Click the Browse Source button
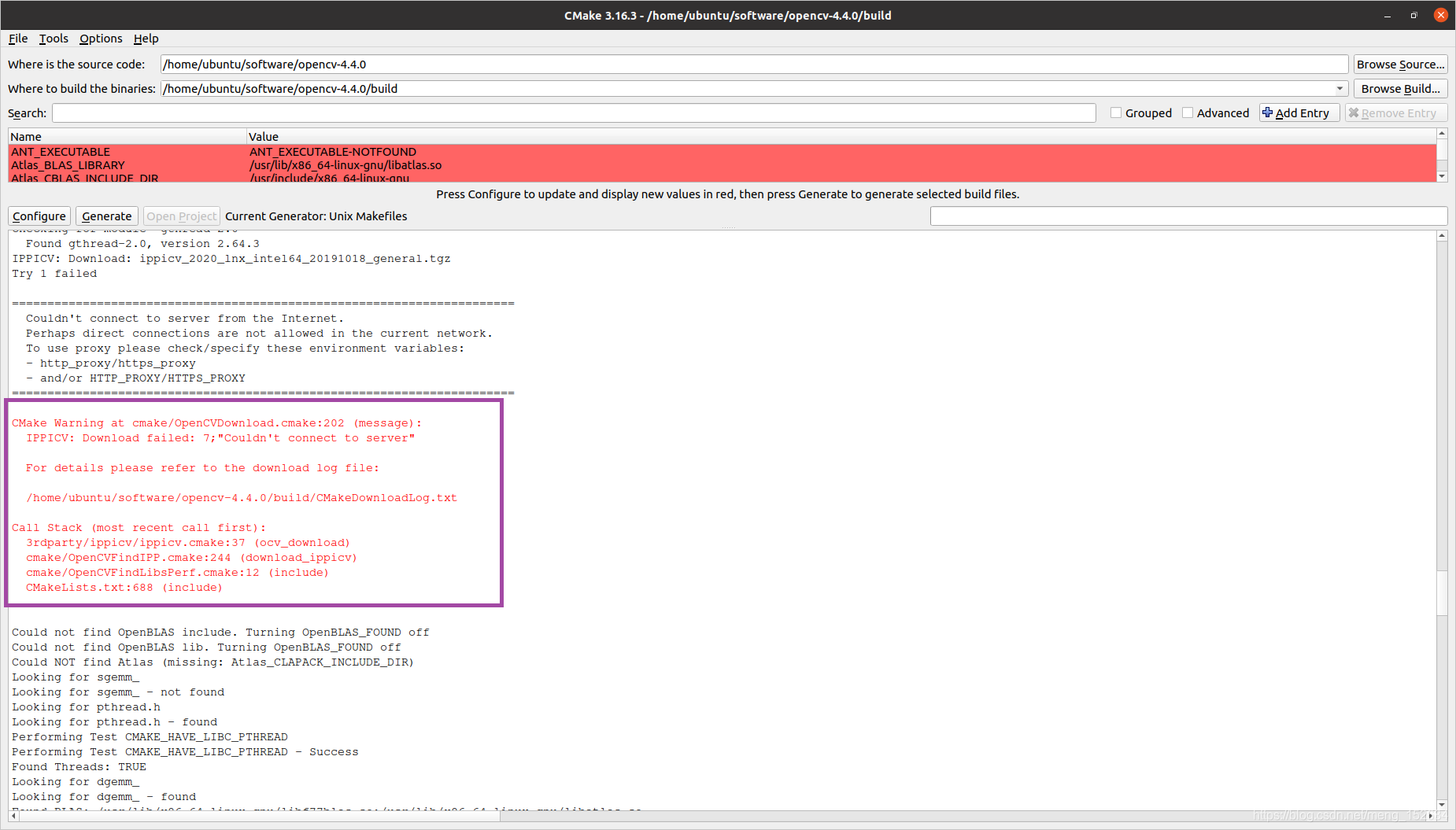1456x830 pixels. point(1400,65)
